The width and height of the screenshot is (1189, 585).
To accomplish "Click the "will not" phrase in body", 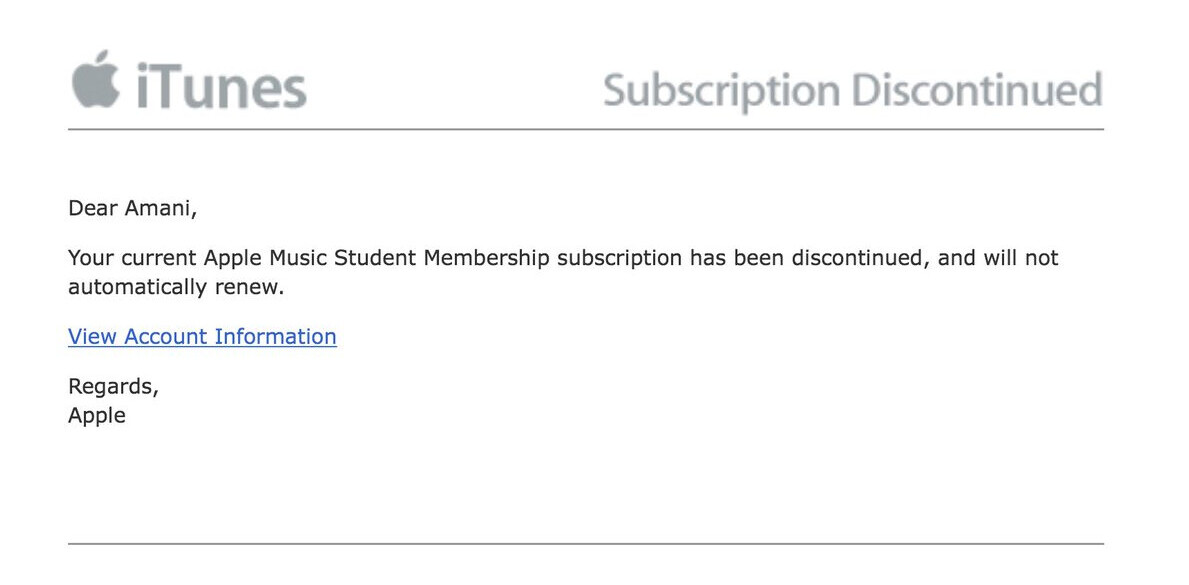I will pyautogui.click(x=1020, y=258).
